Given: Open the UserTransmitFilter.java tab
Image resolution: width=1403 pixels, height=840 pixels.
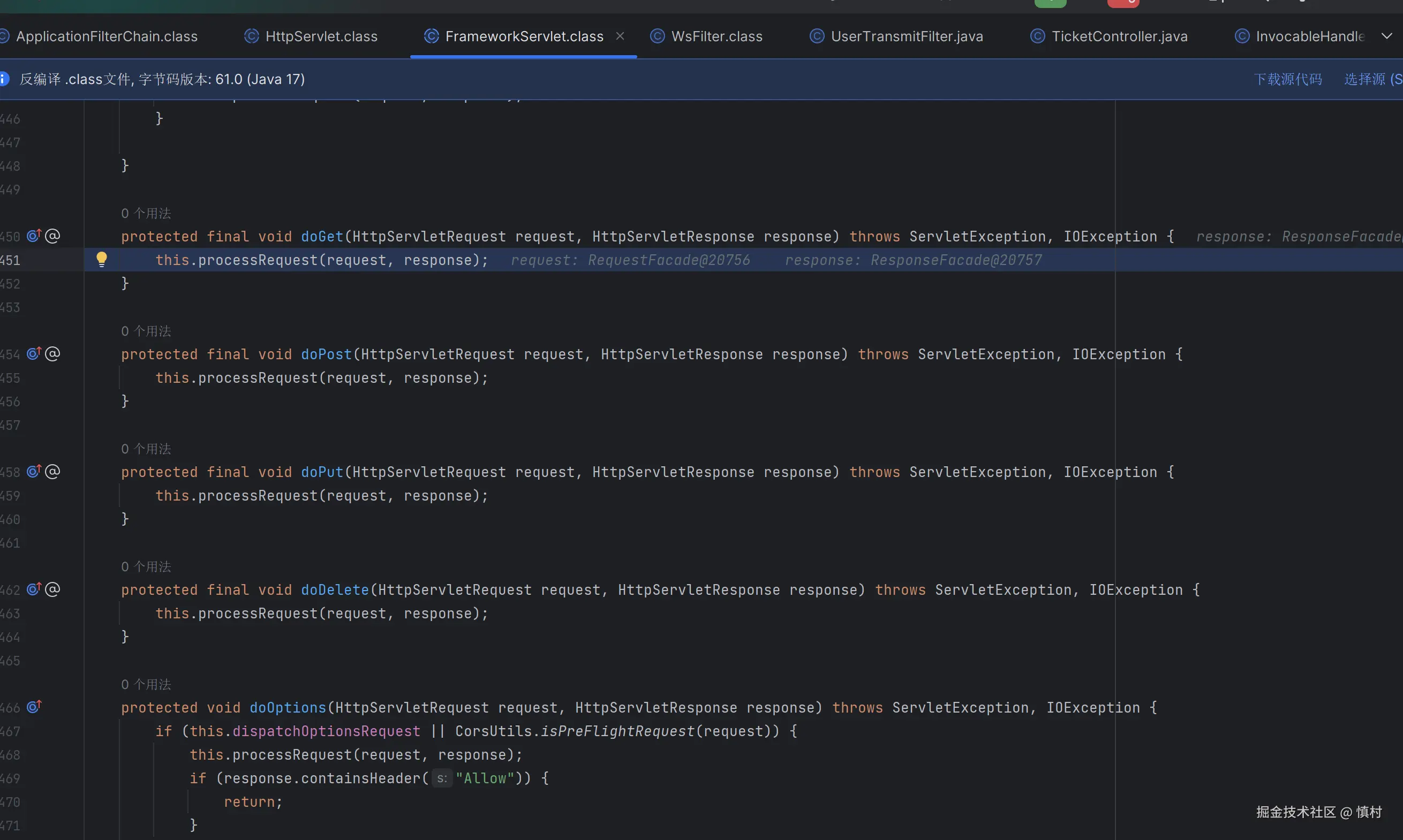Looking at the screenshot, I should point(906,36).
